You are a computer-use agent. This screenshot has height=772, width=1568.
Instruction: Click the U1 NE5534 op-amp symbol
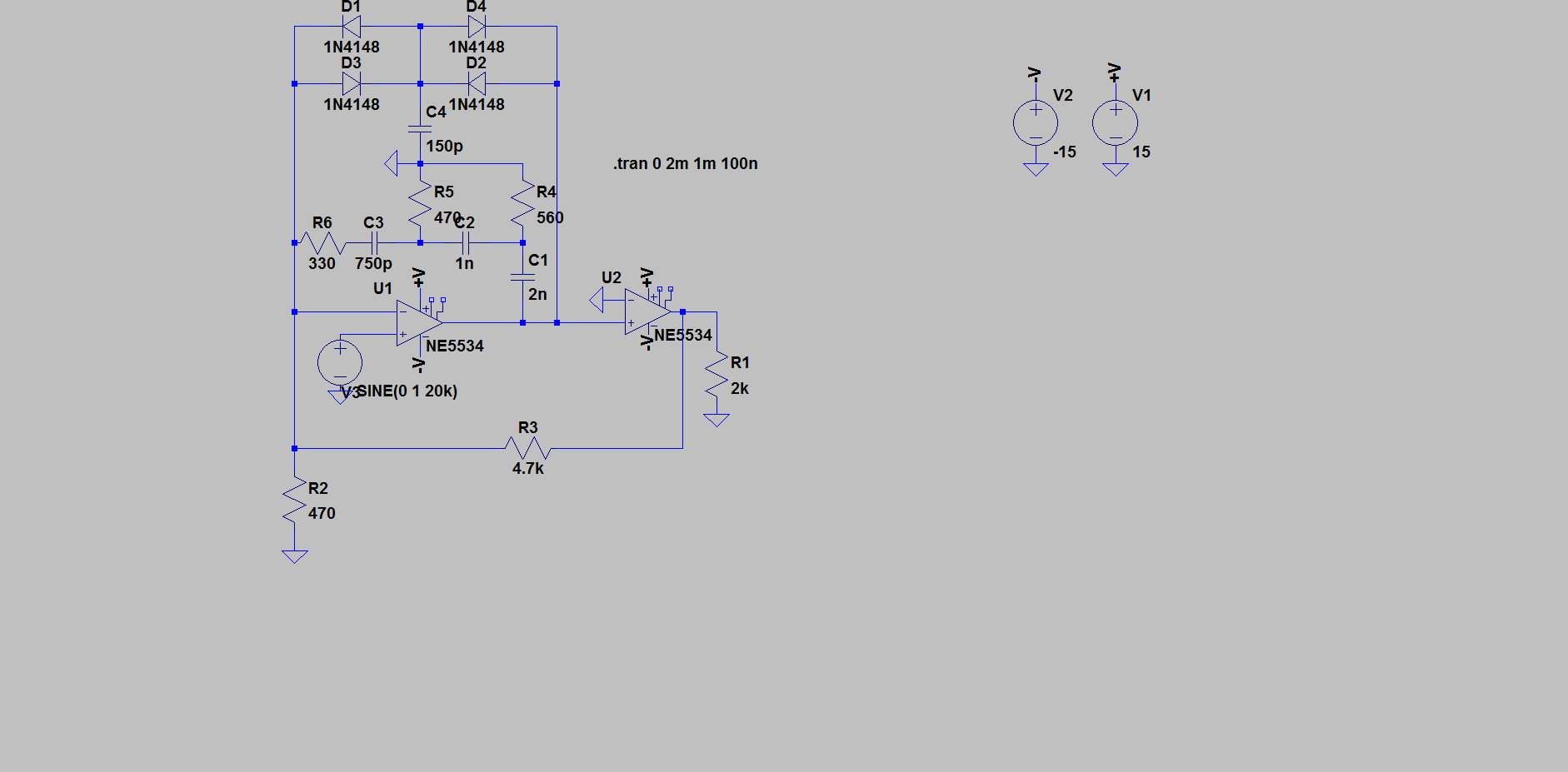point(419,323)
